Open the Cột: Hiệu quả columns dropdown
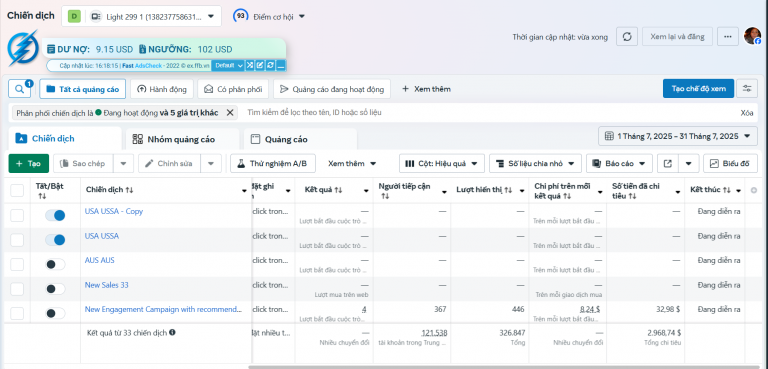 [x=441, y=164]
